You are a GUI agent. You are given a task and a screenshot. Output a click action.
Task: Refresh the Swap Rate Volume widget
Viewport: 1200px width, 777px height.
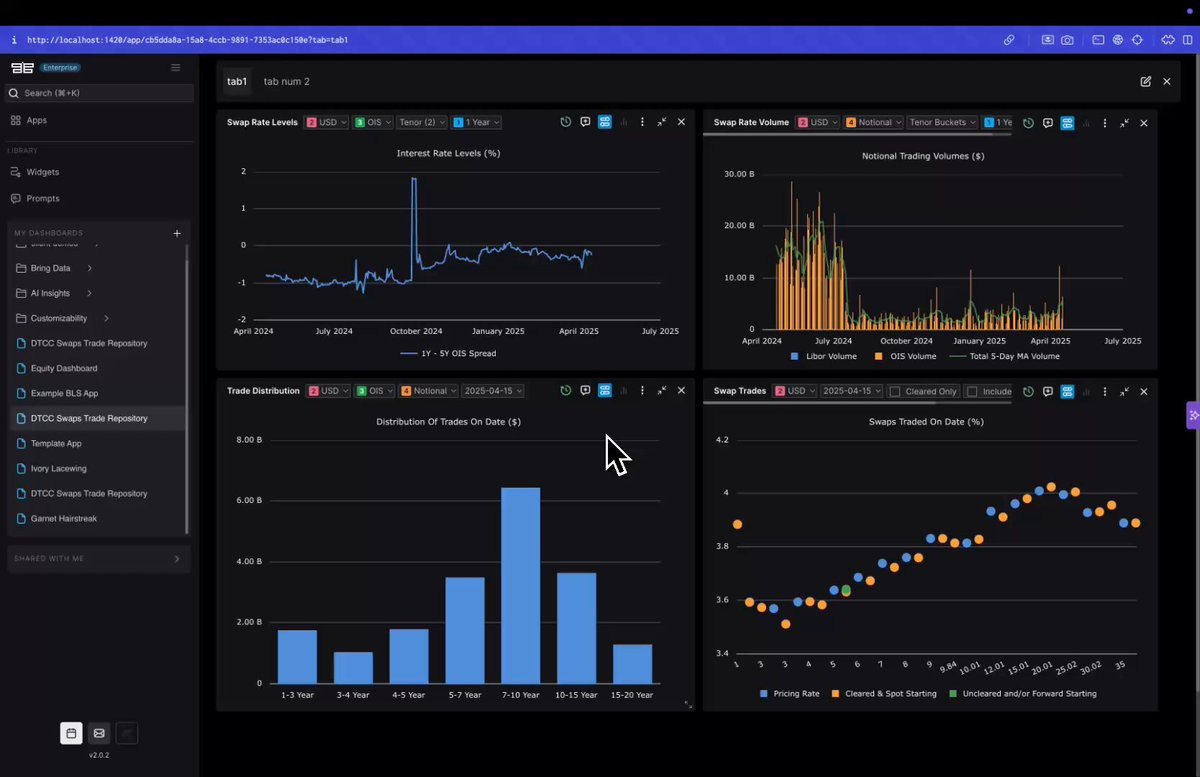[x=1029, y=123]
